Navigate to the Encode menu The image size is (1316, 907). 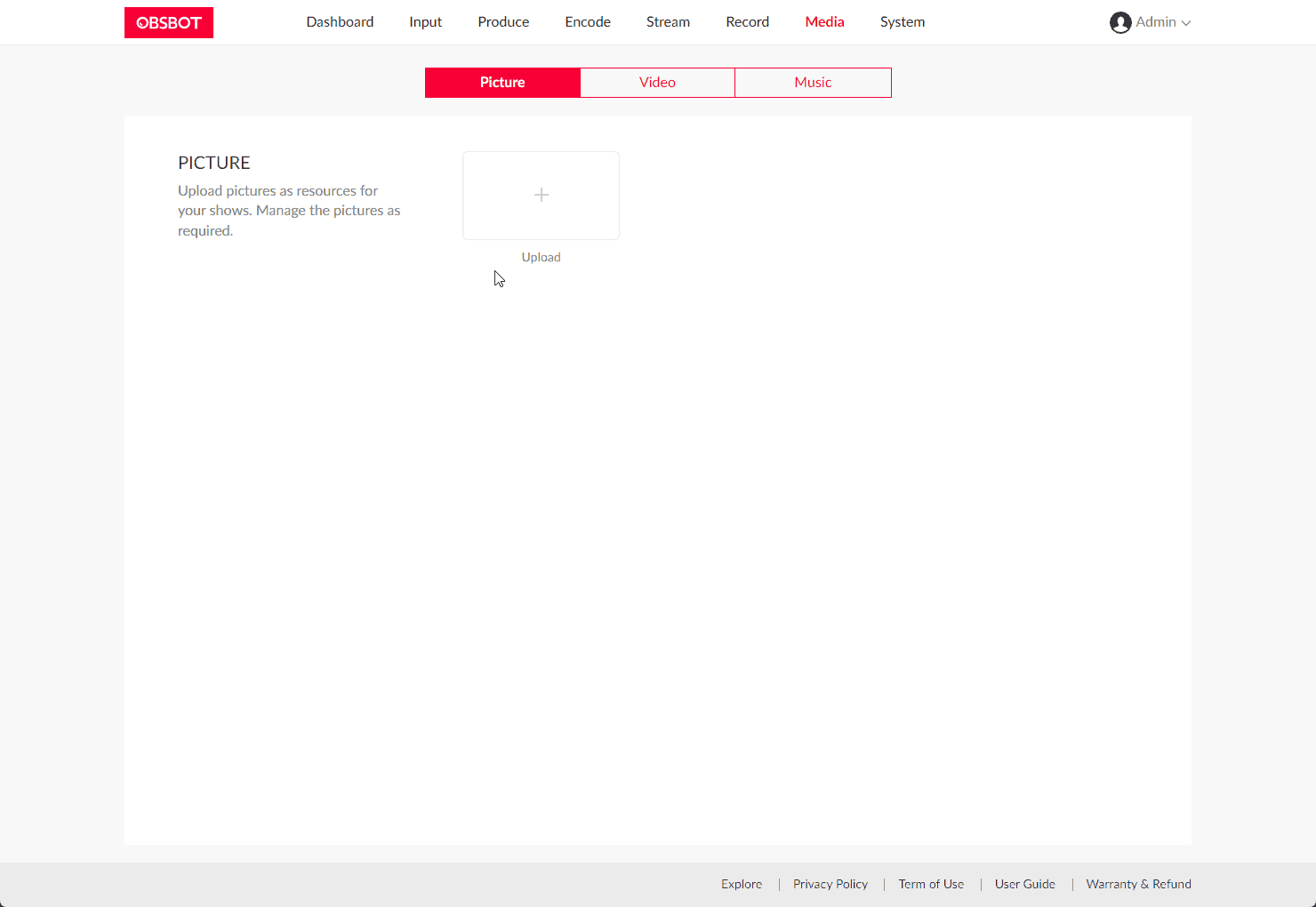(588, 22)
